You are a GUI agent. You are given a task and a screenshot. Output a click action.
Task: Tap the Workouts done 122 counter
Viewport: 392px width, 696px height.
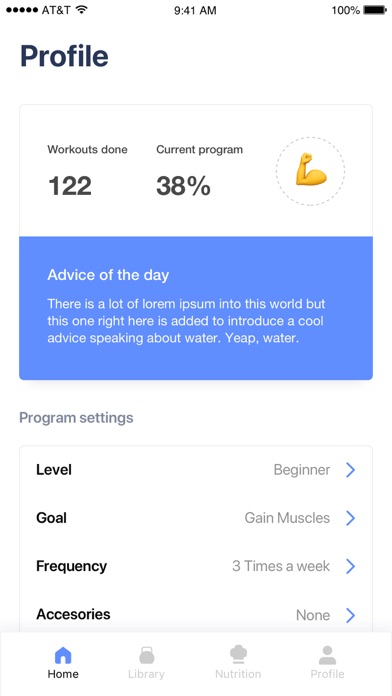pos(87,171)
